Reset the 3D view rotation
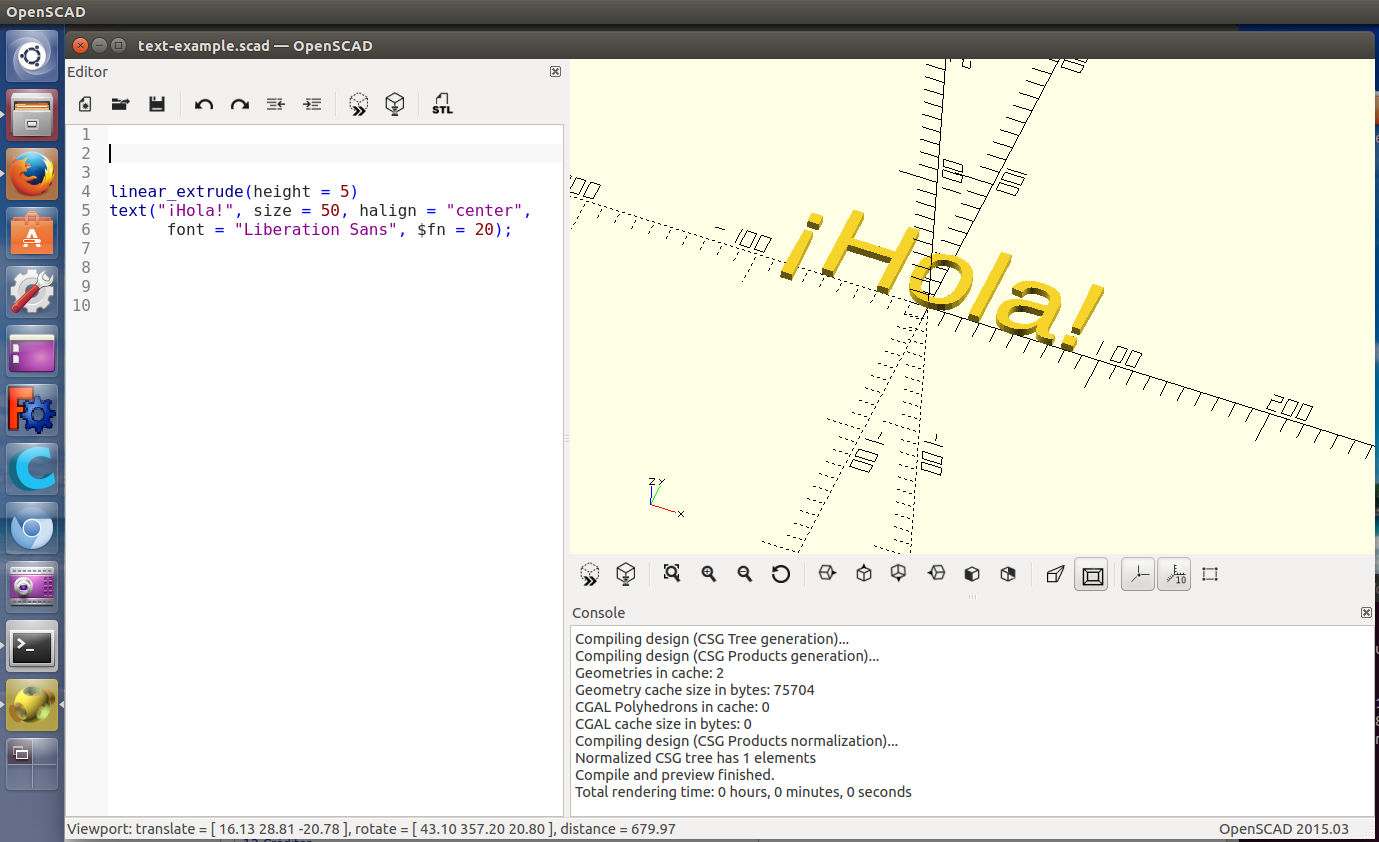 pos(781,574)
